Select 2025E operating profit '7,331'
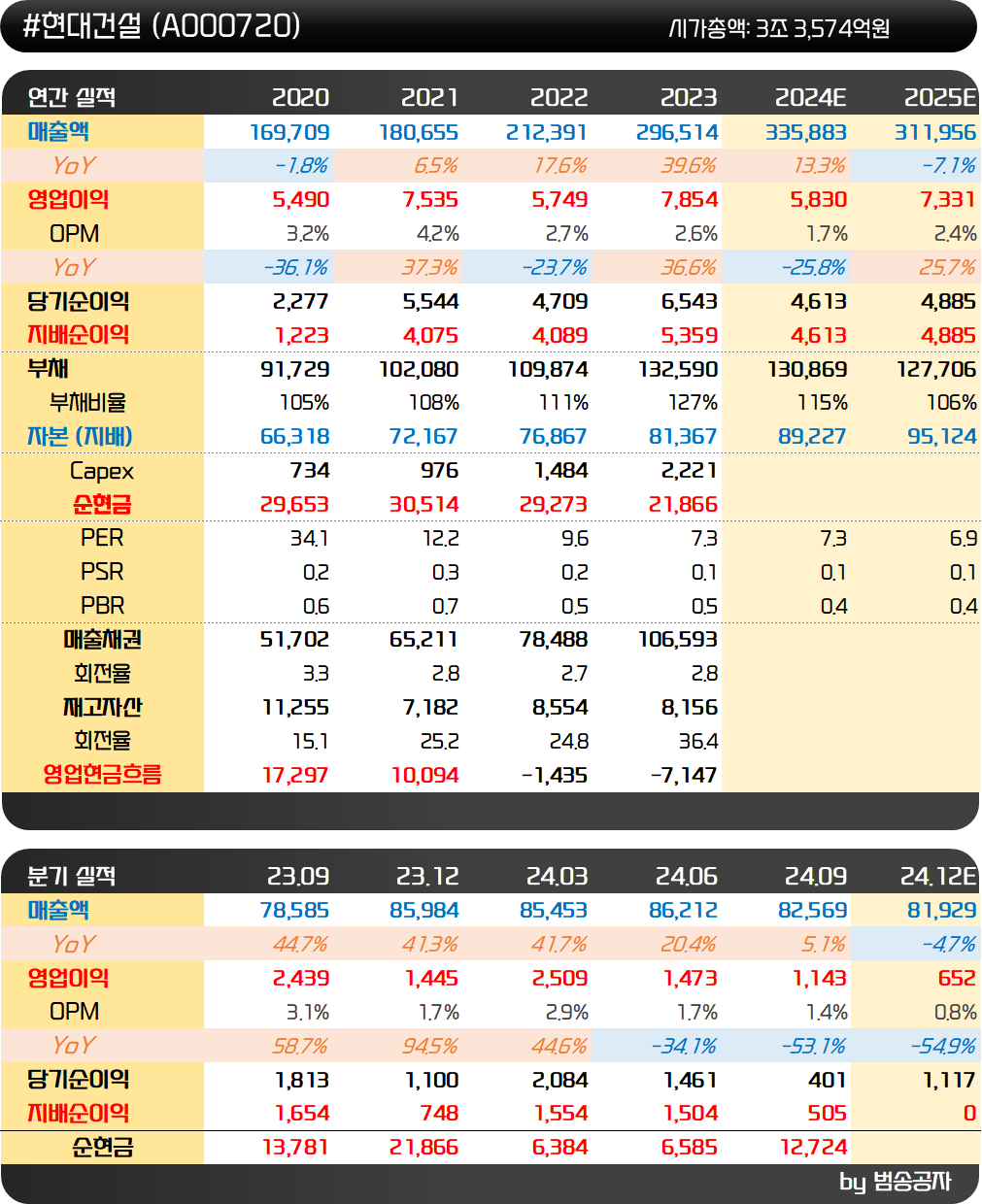 point(948,199)
